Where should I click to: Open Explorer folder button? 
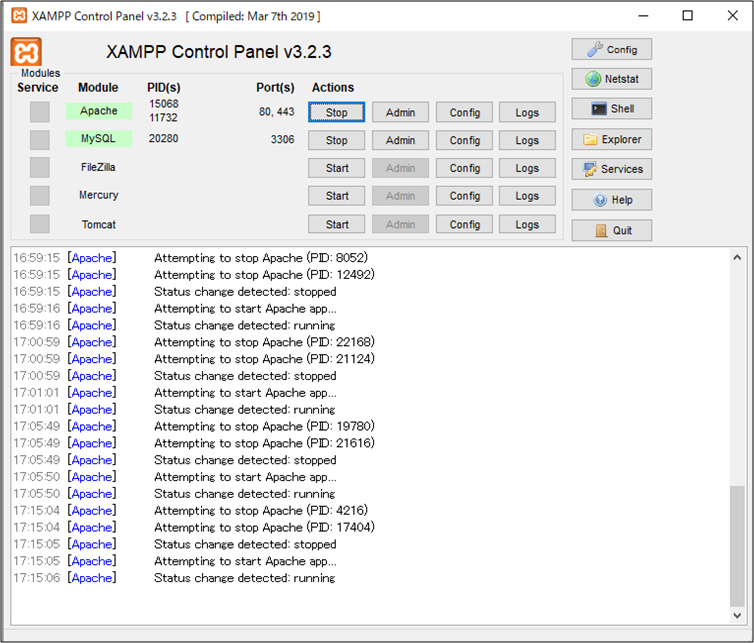coord(612,139)
